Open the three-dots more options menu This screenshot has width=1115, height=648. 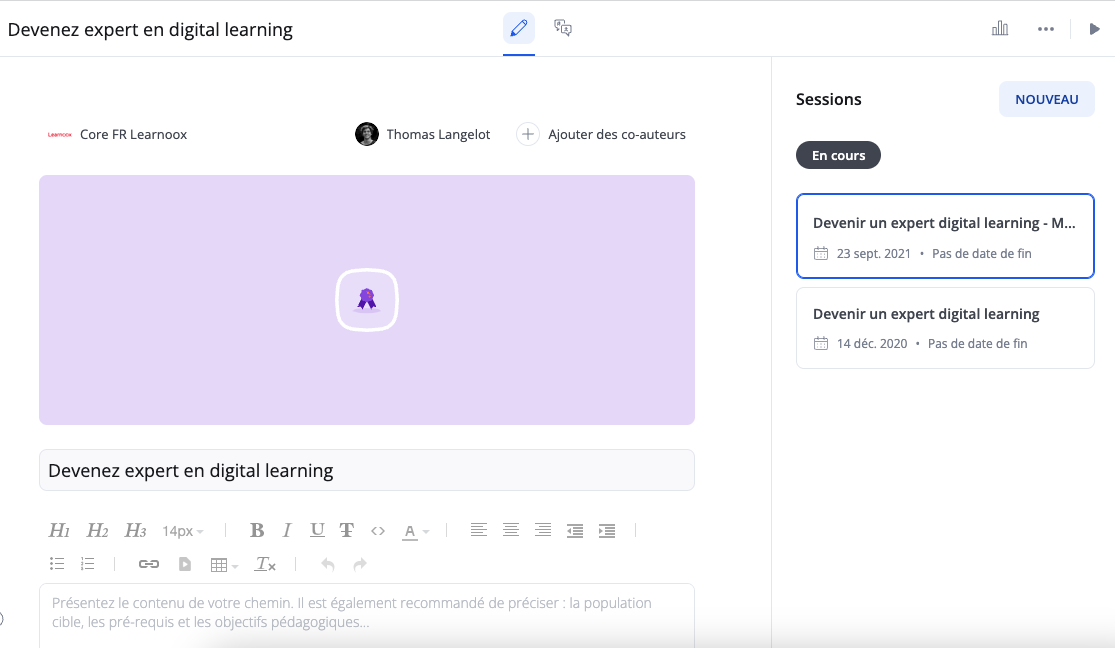click(x=1046, y=29)
